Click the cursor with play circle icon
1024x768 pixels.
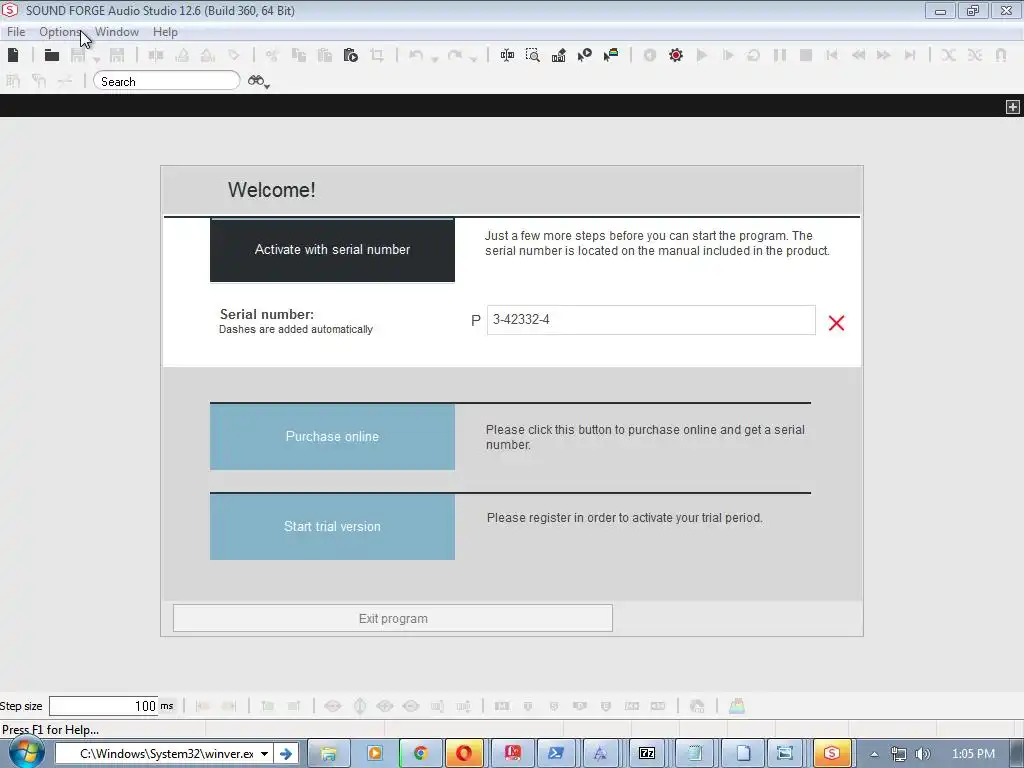coord(584,56)
